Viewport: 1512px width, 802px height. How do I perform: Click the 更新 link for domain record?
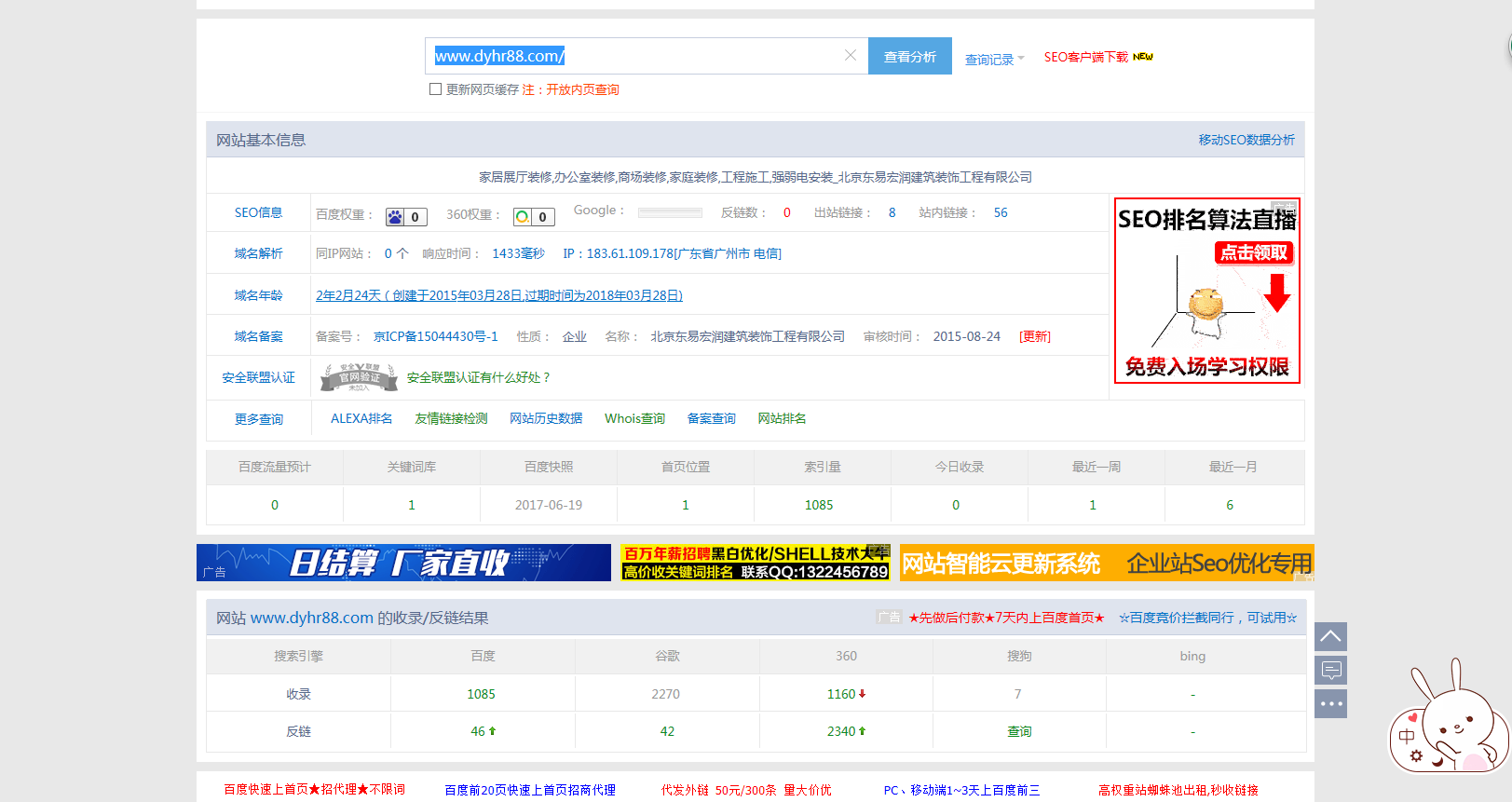[1034, 336]
